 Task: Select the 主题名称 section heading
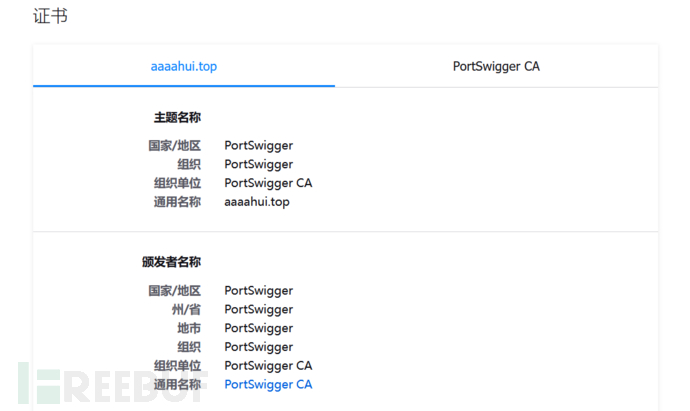177,117
